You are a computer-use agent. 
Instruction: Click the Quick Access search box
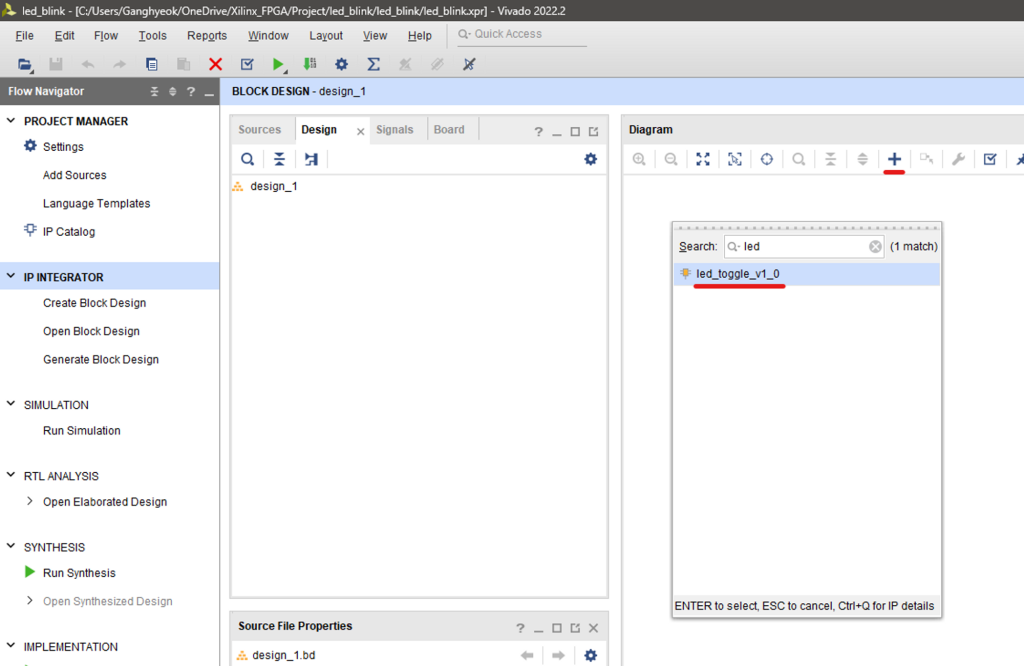pyautogui.click(x=521, y=34)
